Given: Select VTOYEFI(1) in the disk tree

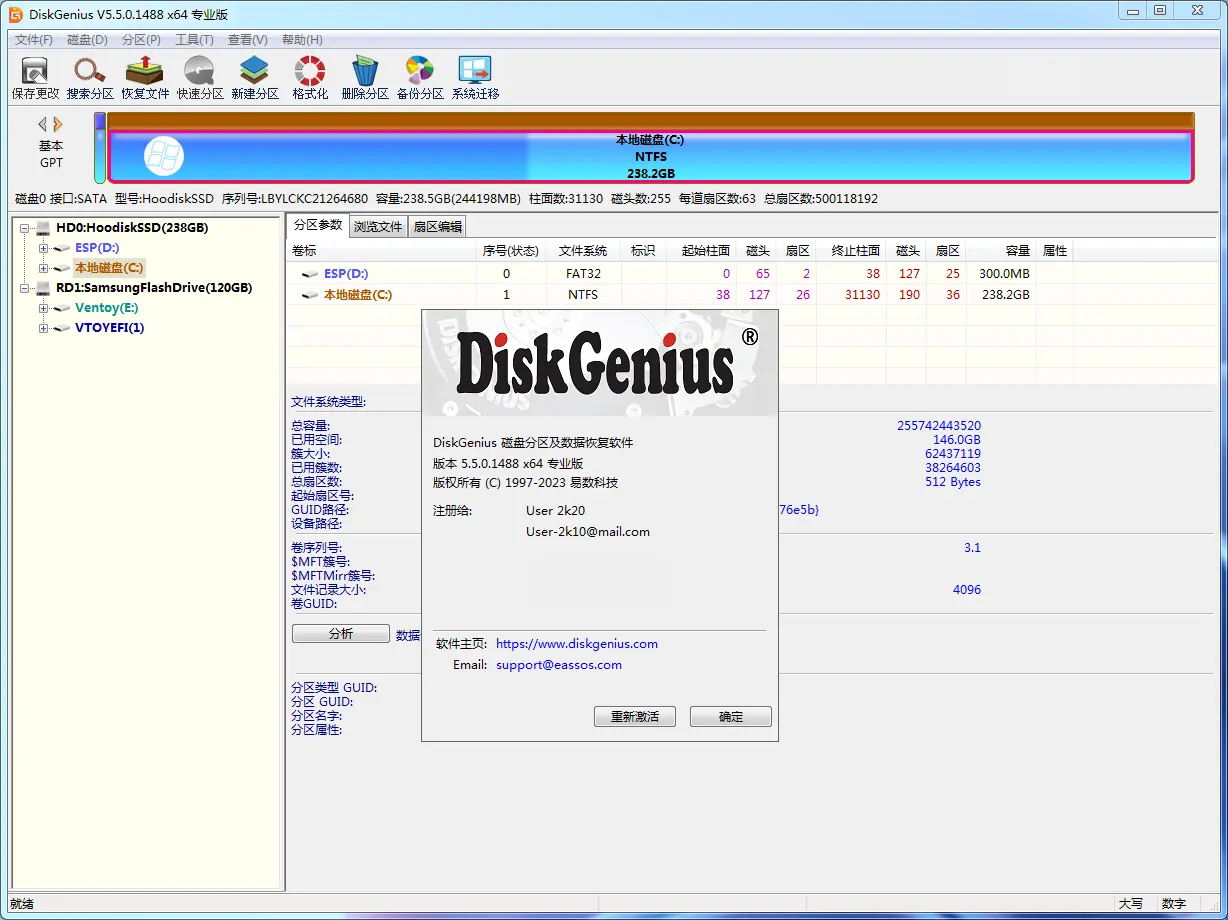Looking at the screenshot, I should 110,328.
